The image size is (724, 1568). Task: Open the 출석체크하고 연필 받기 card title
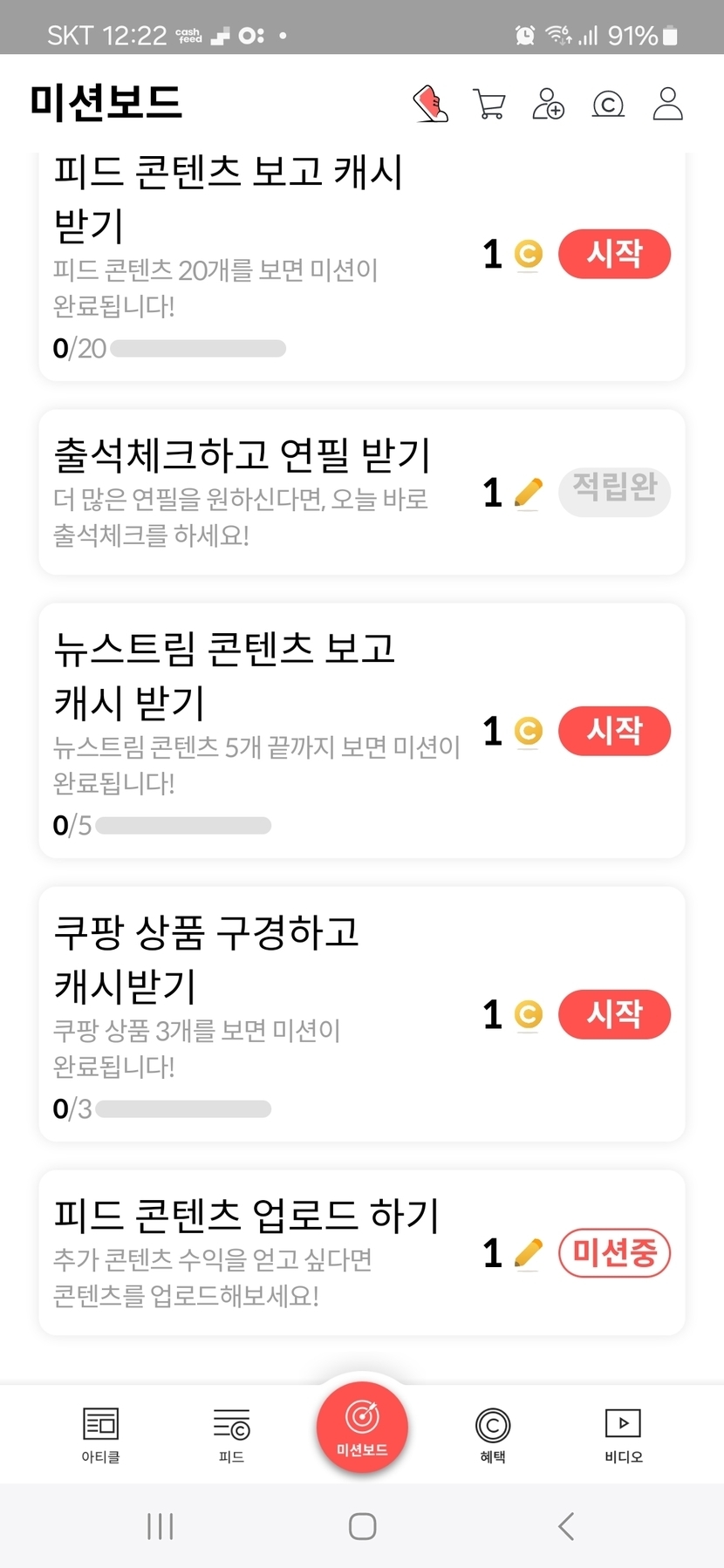click(242, 454)
